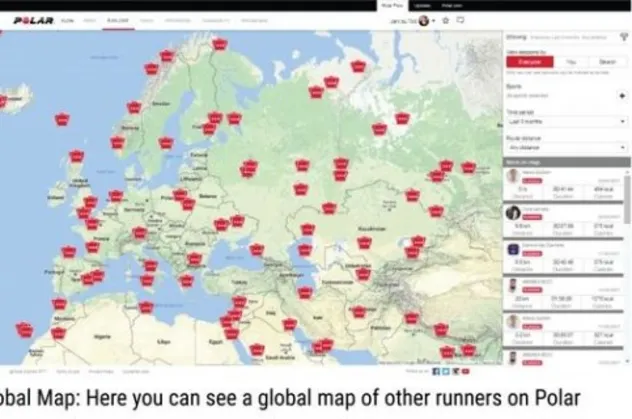
Task: Click the 'Sessions on map' gray header bar
Action: point(566,162)
